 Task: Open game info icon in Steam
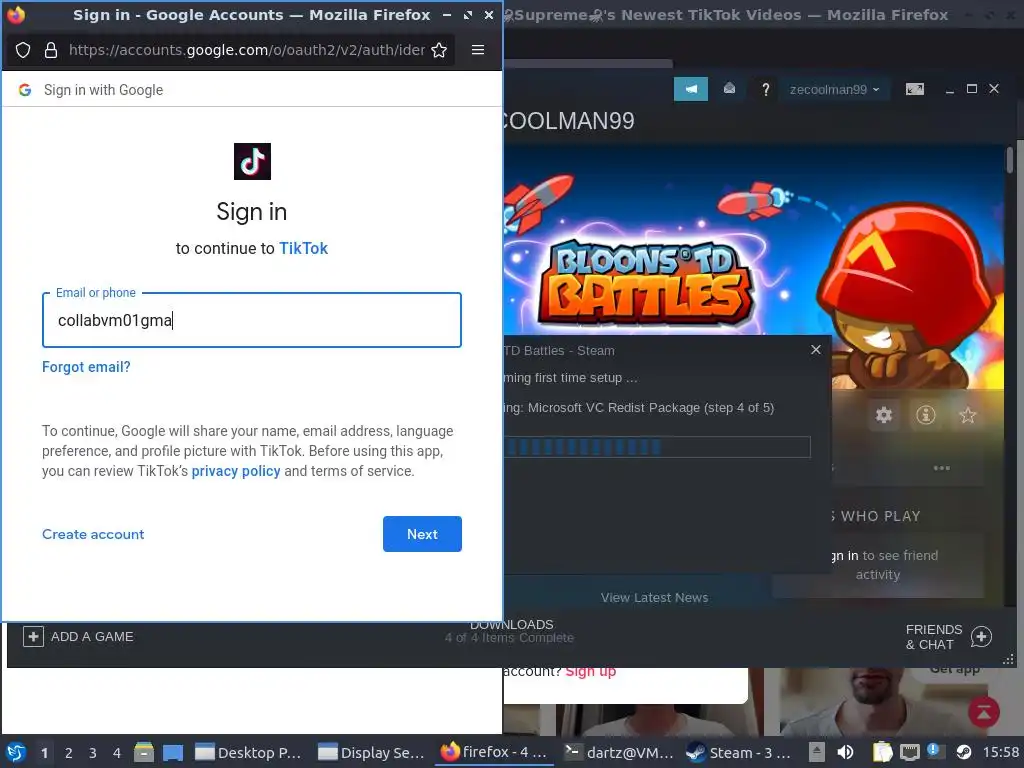click(x=925, y=415)
